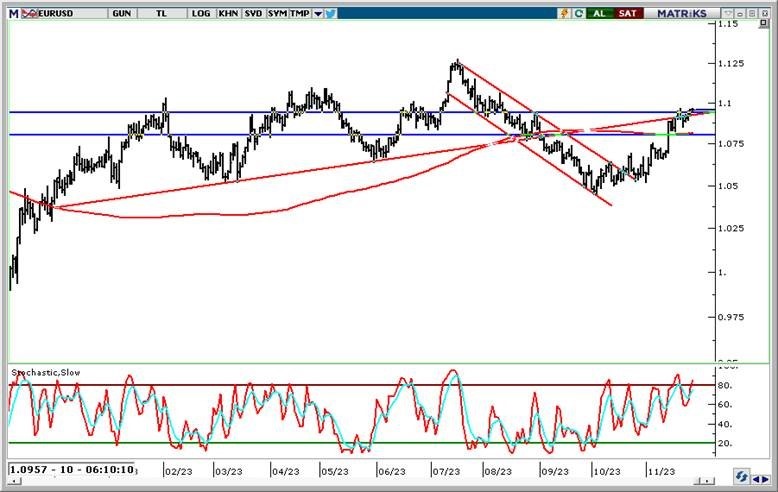Open the TL currency dropdown
Screen dimensions: 778x492
(x=160, y=13)
